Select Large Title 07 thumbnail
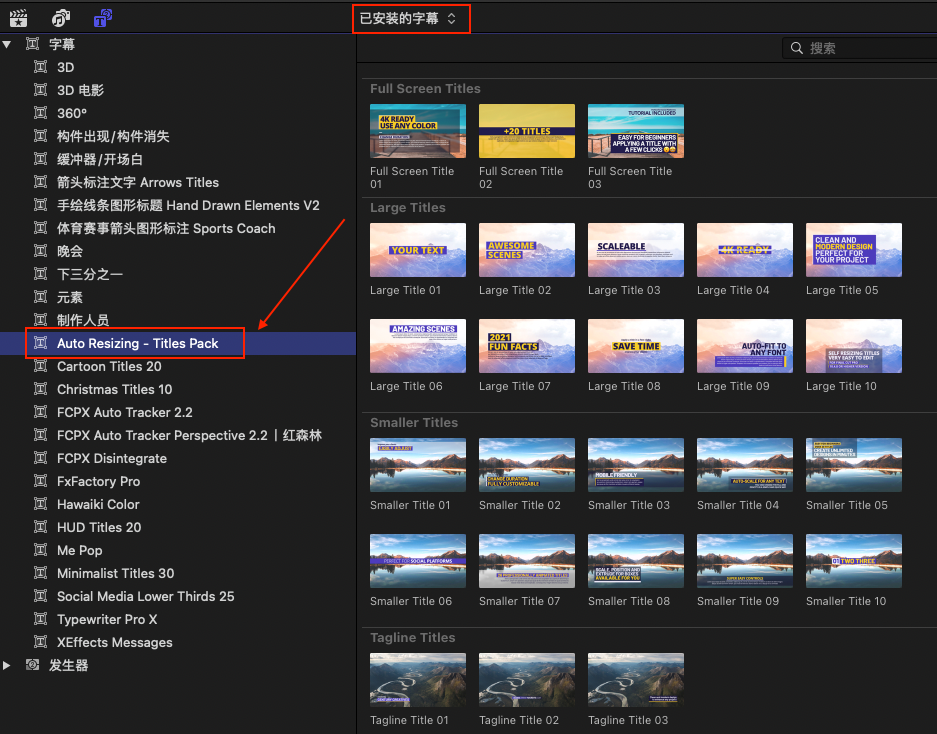Image resolution: width=937 pixels, height=734 pixels. (526, 346)
